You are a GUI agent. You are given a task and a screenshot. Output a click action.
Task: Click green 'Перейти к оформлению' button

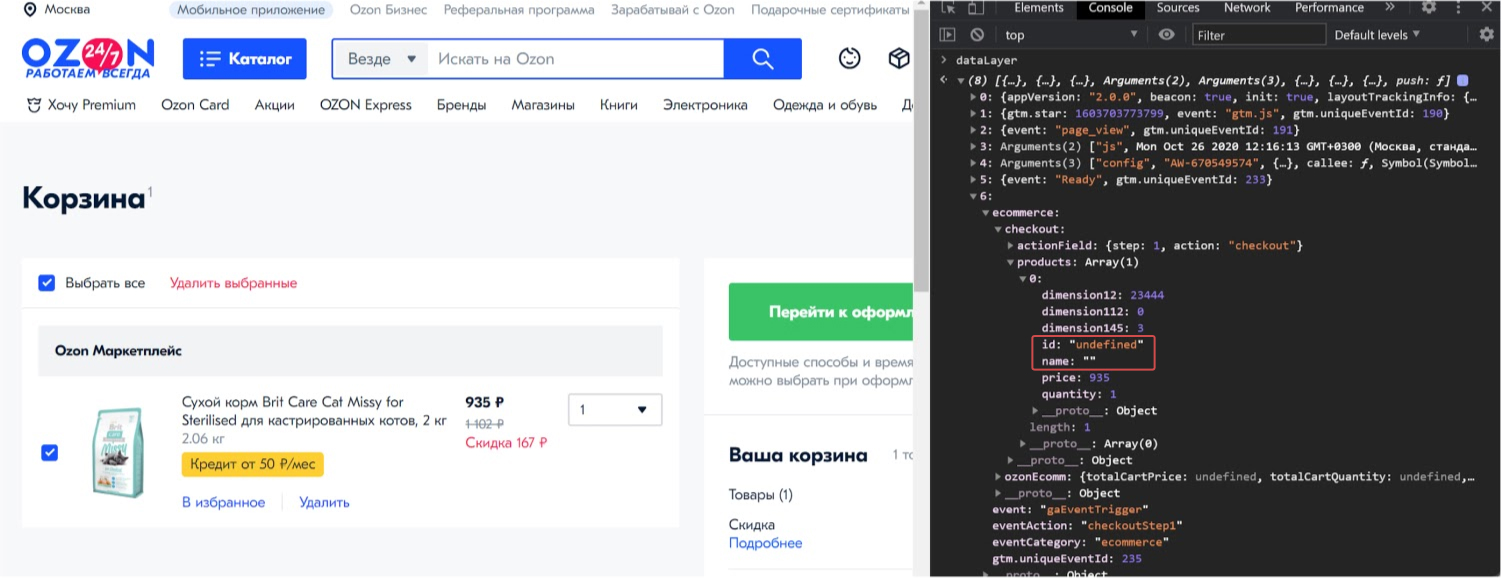pyautogui.click(x=821, y=312)
